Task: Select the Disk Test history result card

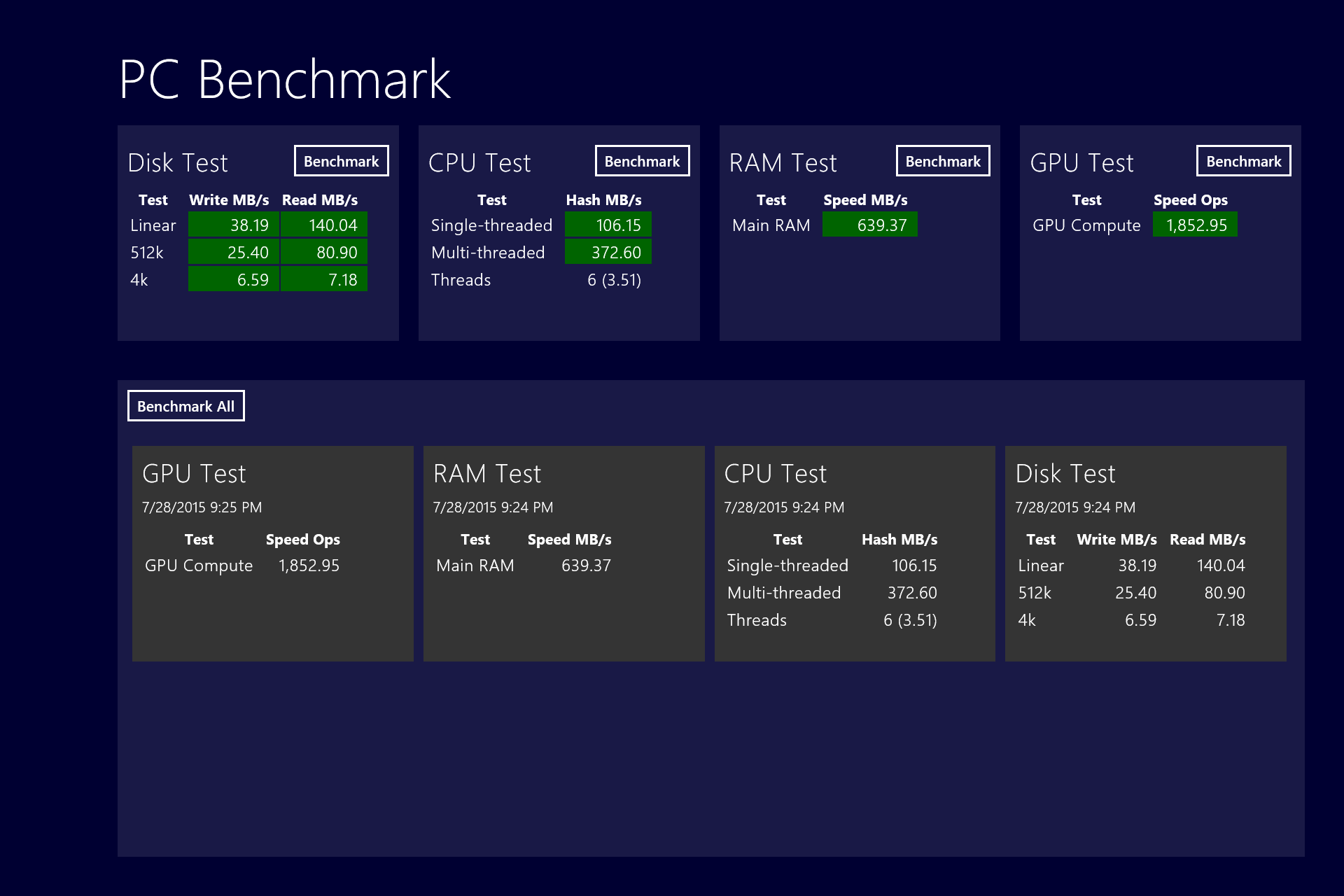Action: tap(1145, 553)
